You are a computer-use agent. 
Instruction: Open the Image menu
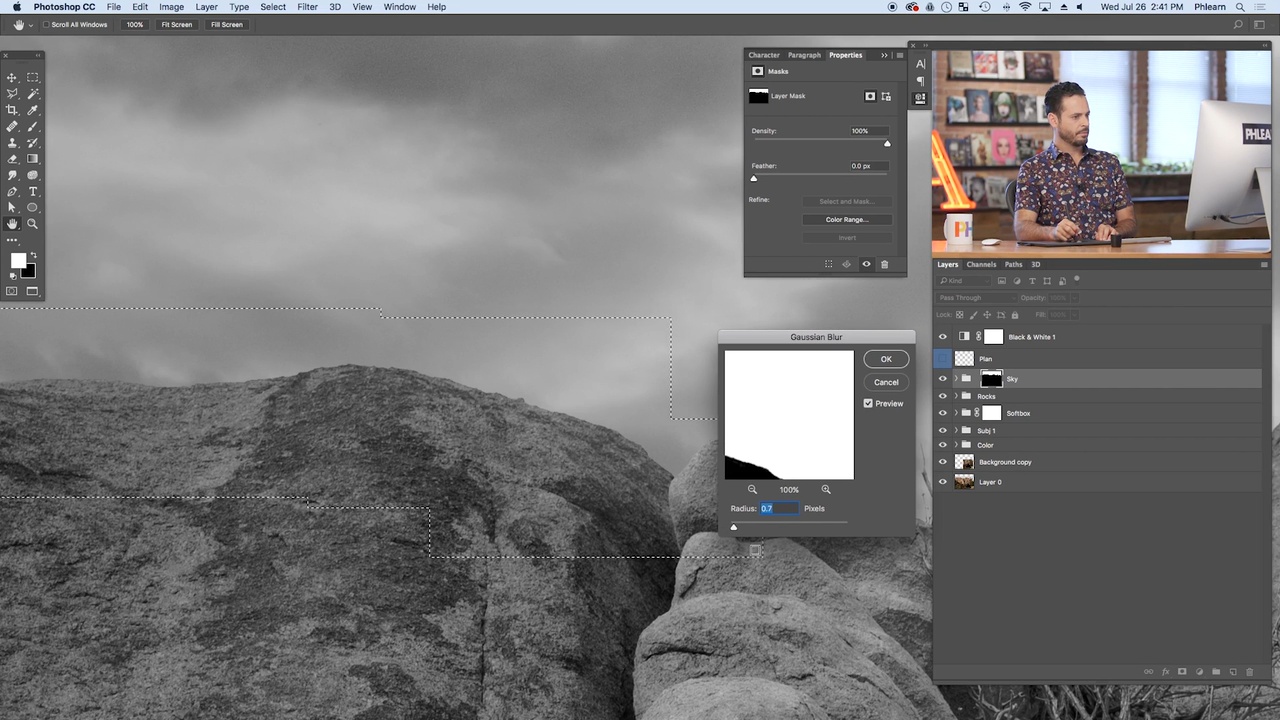tap(172, 7)
